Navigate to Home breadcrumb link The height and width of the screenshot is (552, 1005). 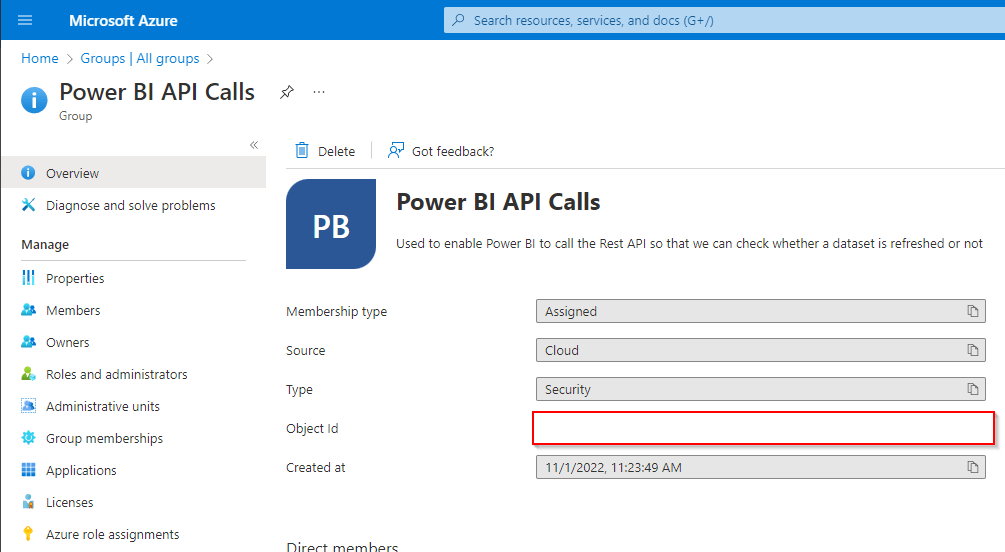pos(40,59)
